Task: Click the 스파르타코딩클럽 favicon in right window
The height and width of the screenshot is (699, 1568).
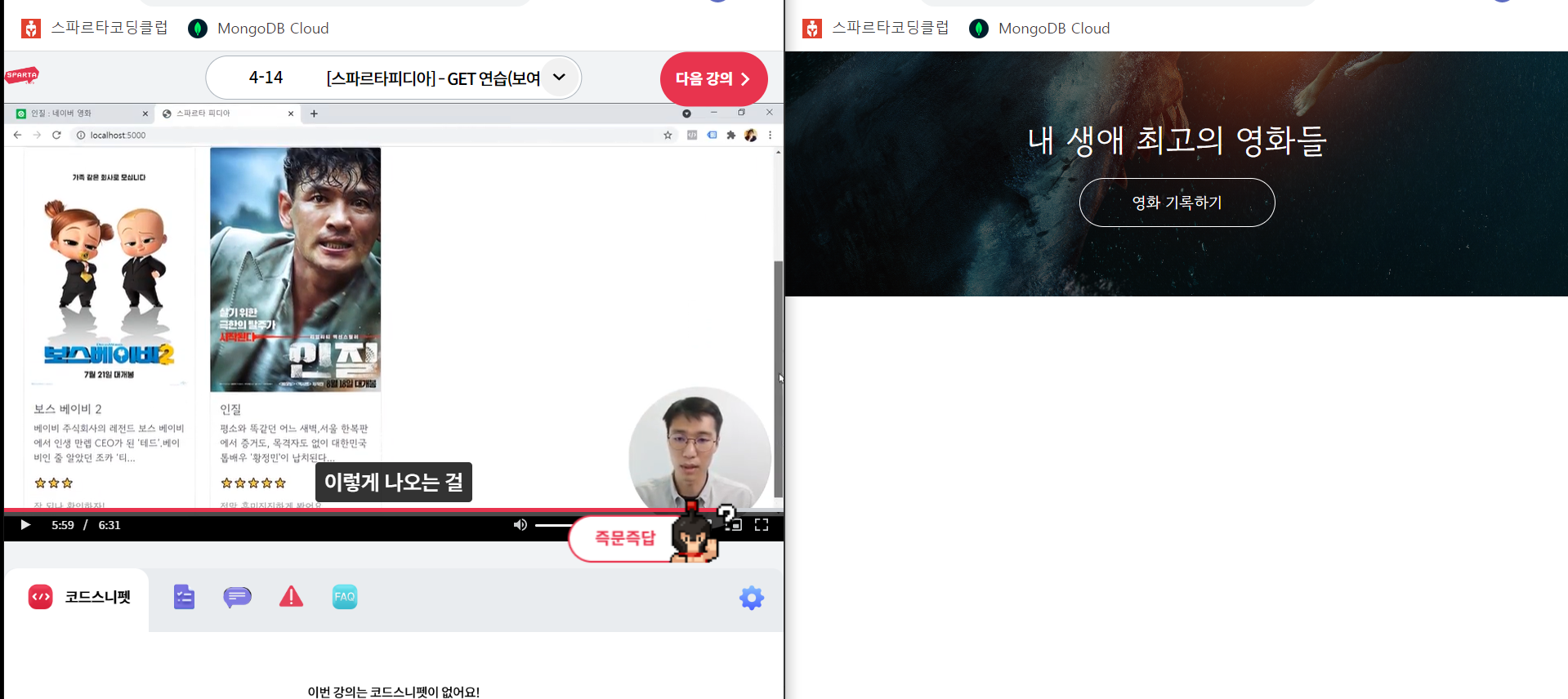Action: click(x=812, y=29)
